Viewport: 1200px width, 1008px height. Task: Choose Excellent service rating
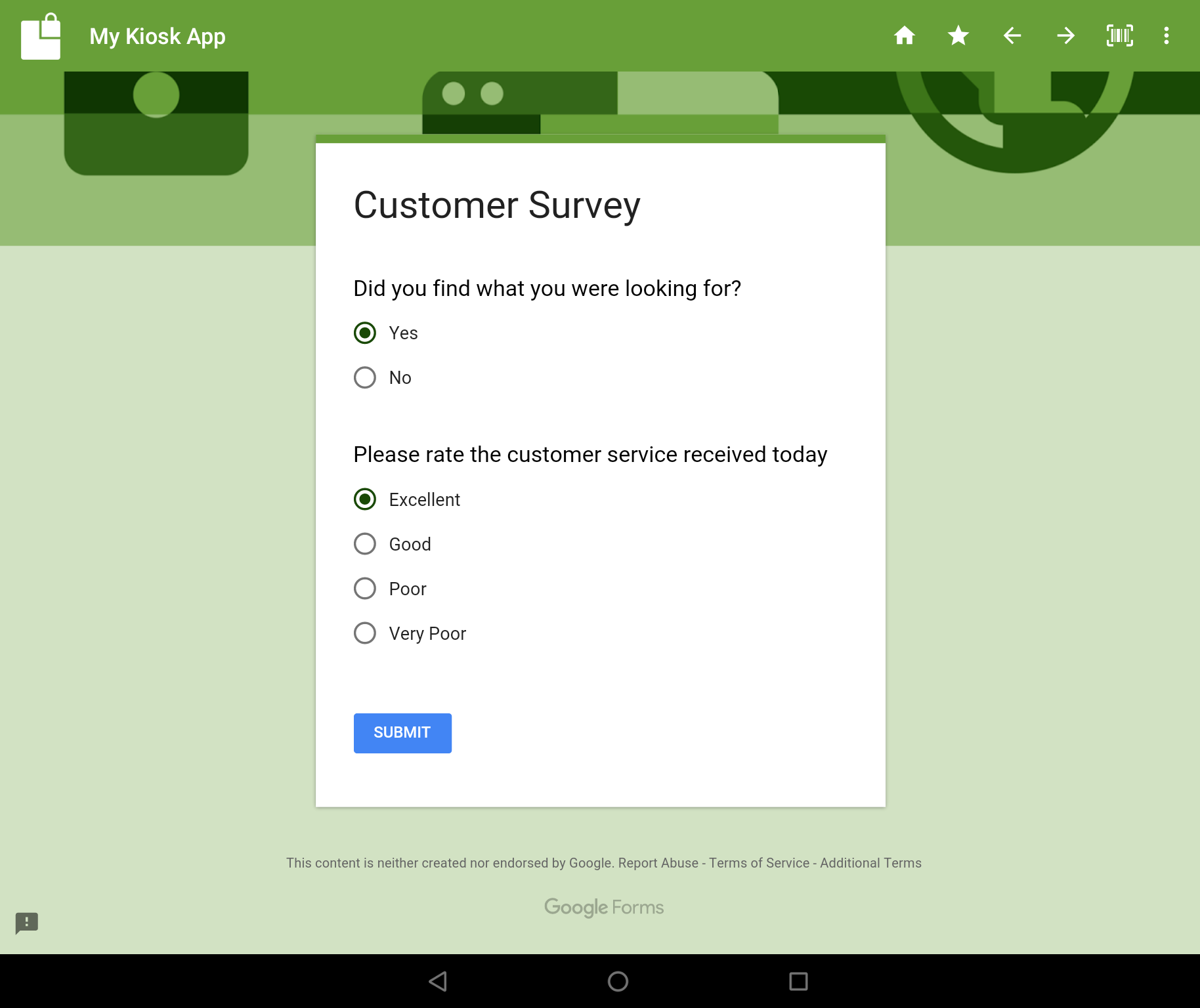point(365,499)
